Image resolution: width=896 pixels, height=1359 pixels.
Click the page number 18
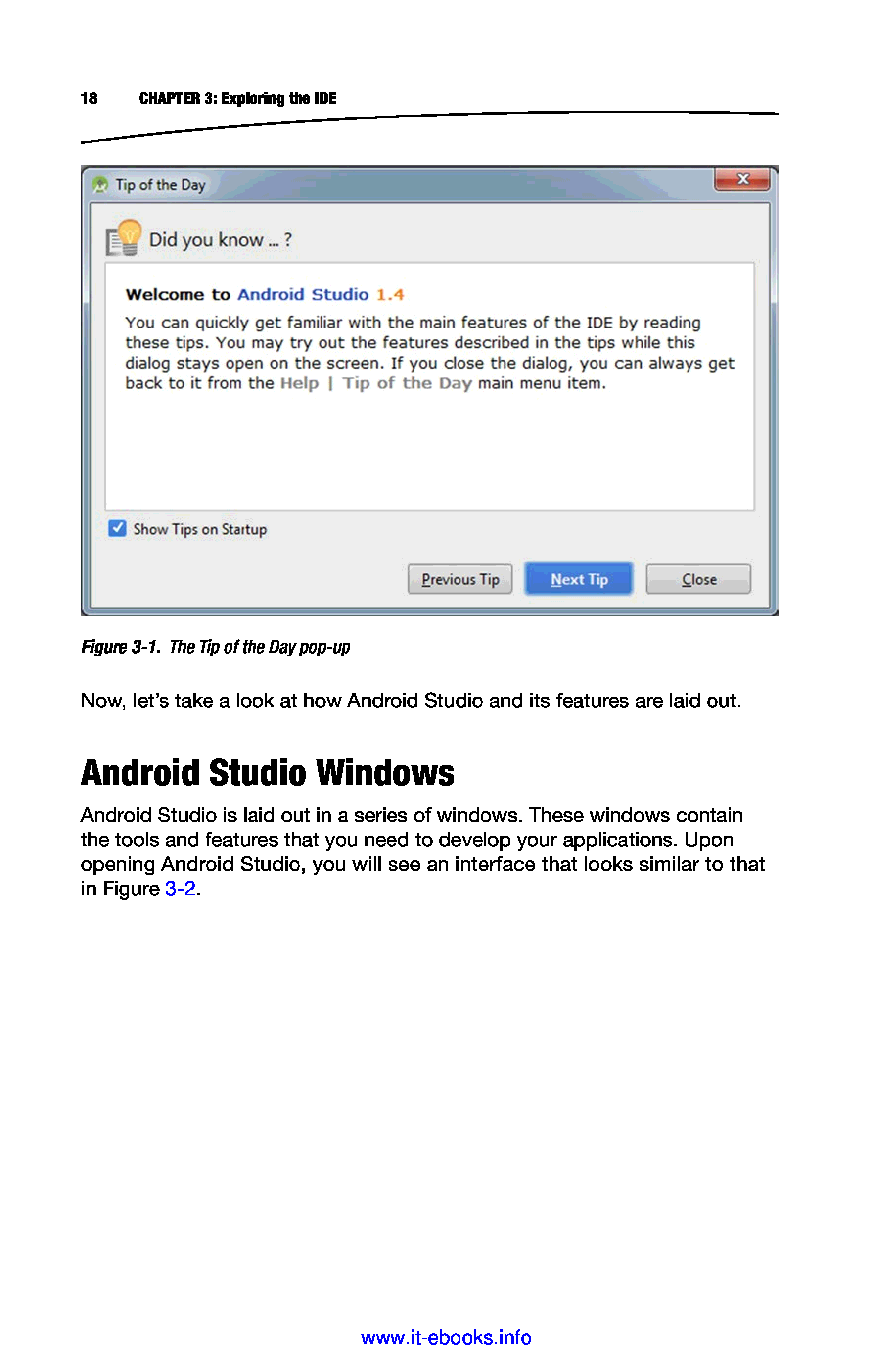tap(89, 99)
